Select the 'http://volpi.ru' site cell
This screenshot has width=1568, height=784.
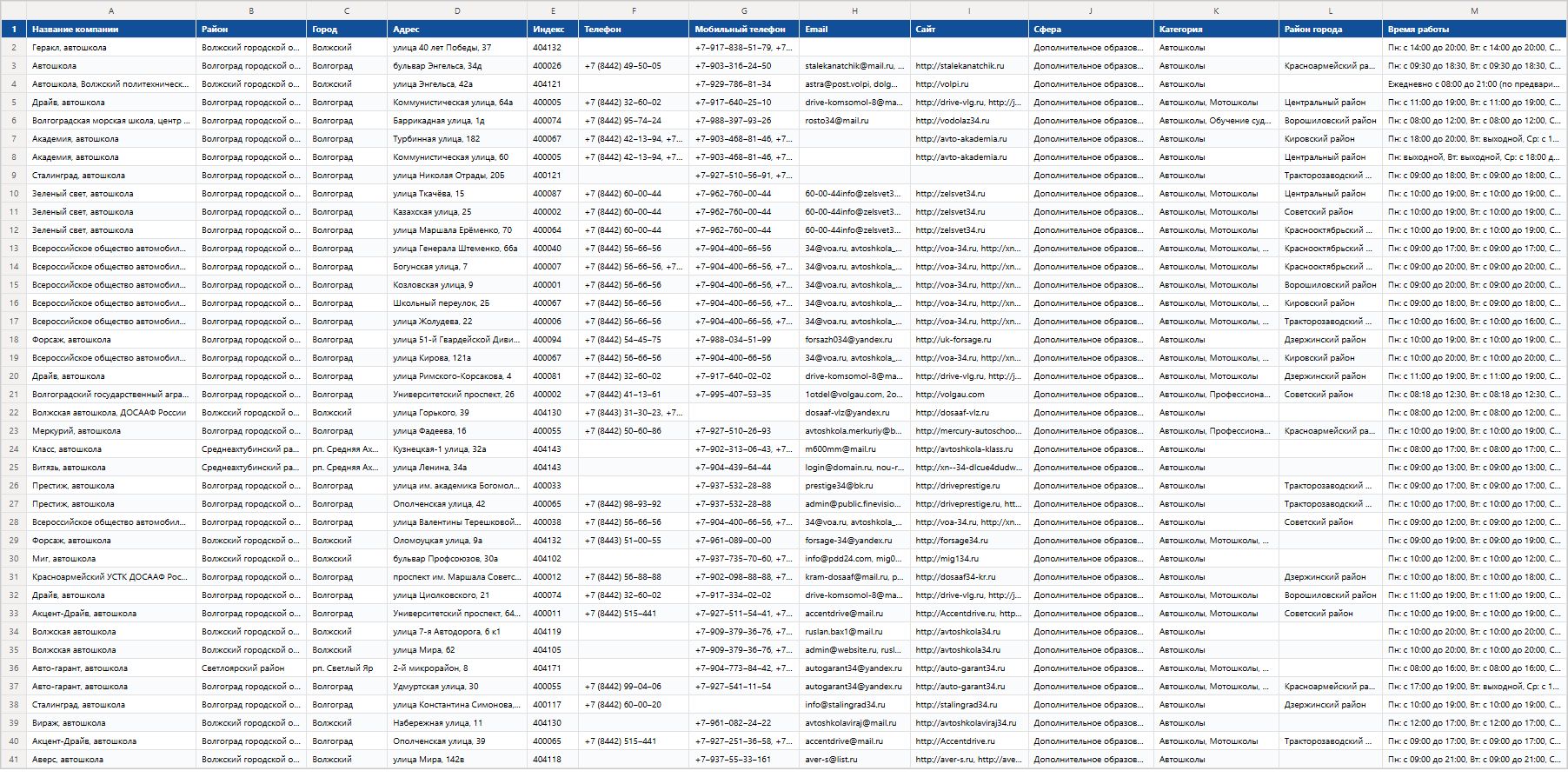pos(969,84)
